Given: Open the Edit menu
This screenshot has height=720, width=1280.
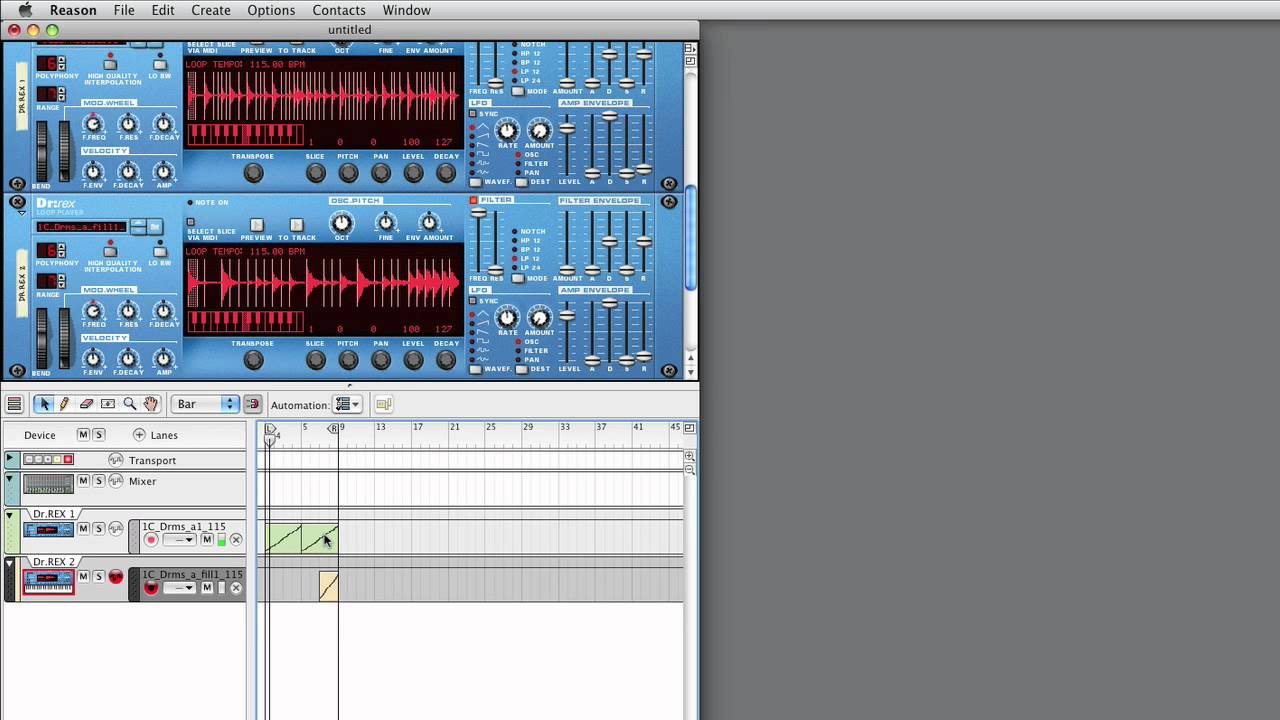Looking at the screenshot, I should 163,10.
